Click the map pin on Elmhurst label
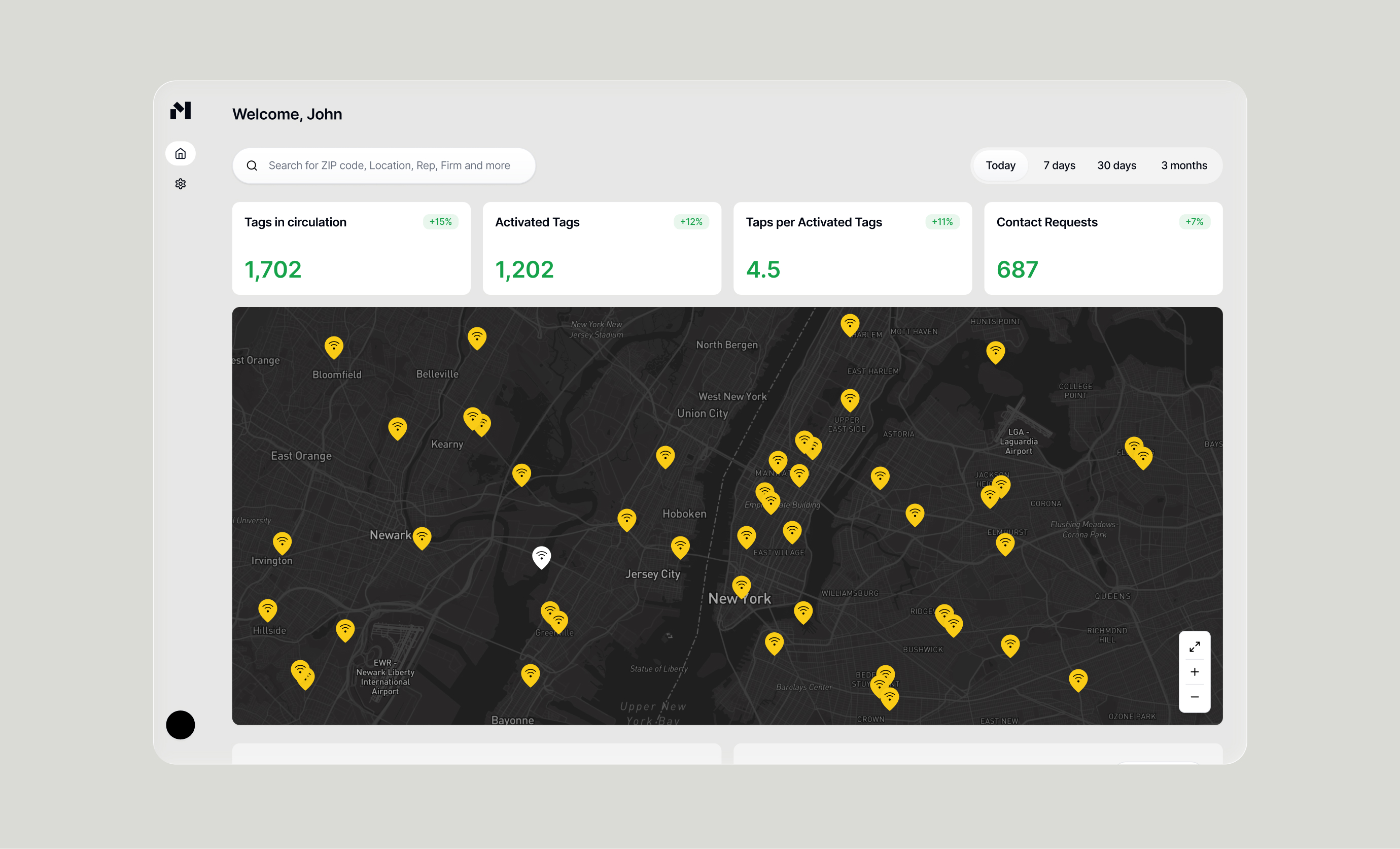The image size is (1400, 849). coord(1005,544)
